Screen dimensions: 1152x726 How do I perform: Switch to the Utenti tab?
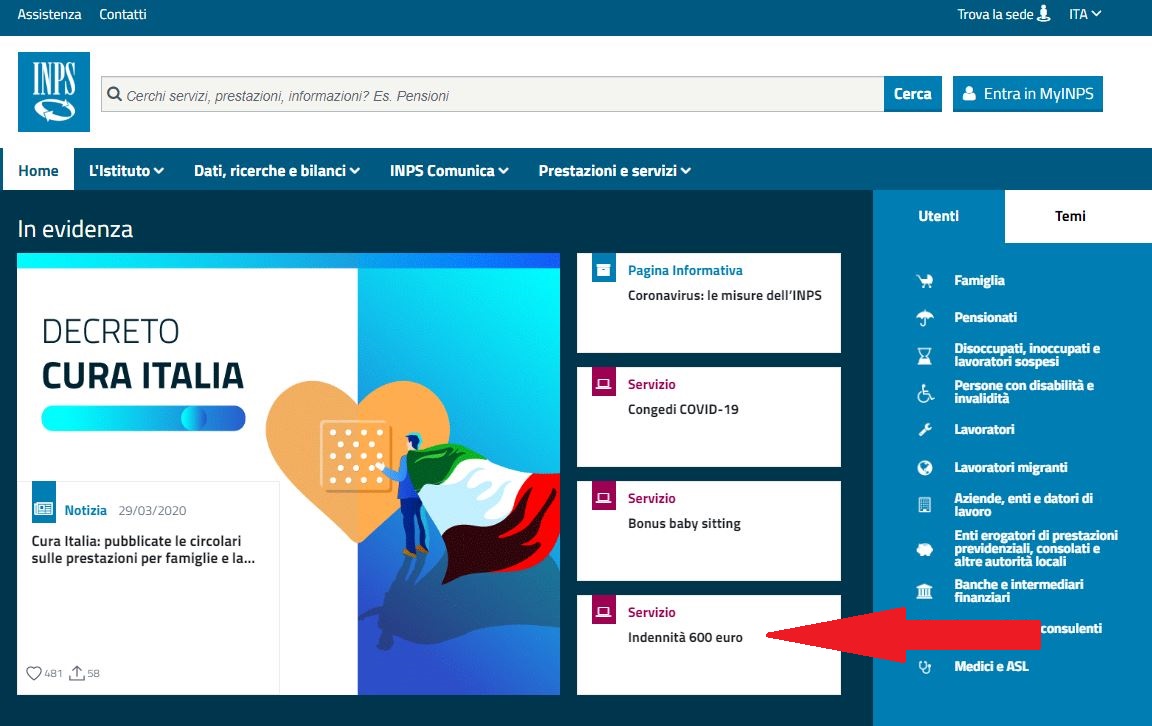point(938,216)
